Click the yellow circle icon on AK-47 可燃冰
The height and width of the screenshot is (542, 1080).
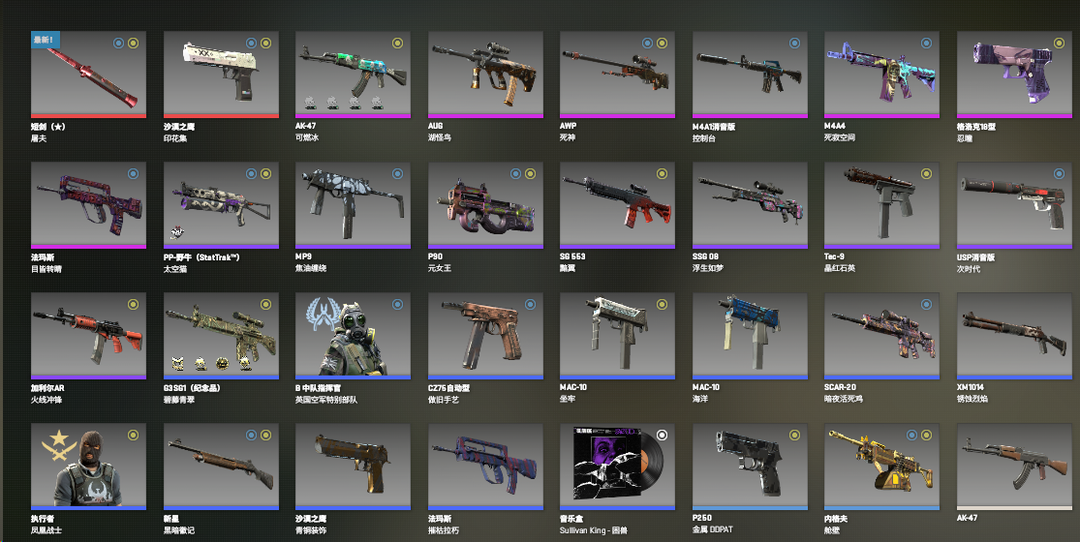(x=397, y=43)
